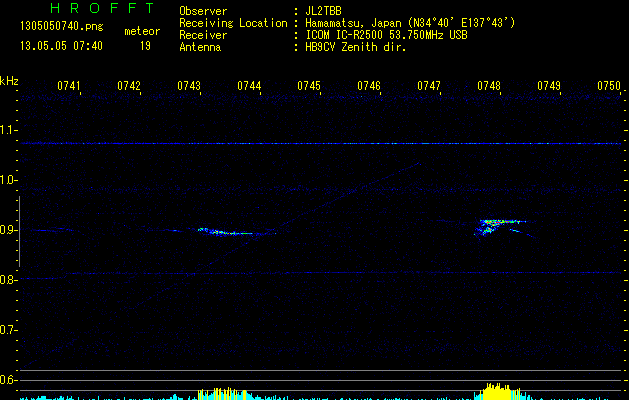Screen dimensions: 629x400
Task: Click the kHz axis unit label
Action: coord(9,80)
